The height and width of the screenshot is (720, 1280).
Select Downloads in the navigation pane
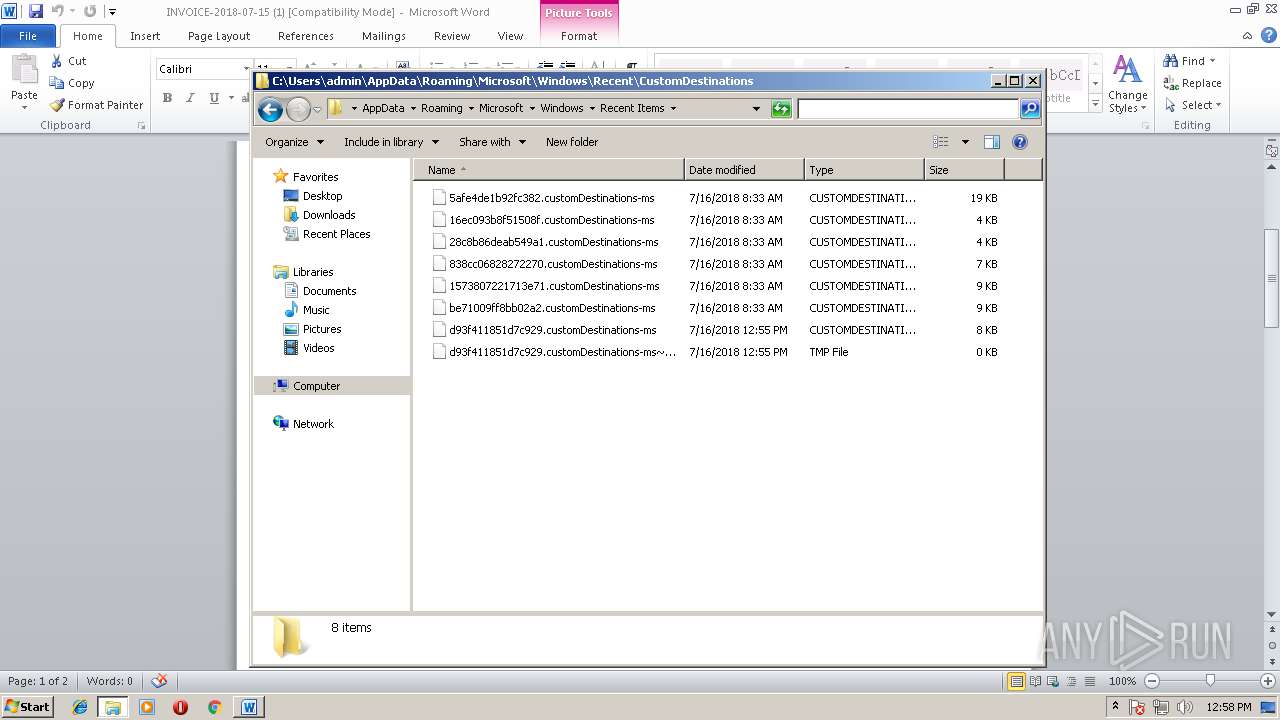[x=329, y=215]
